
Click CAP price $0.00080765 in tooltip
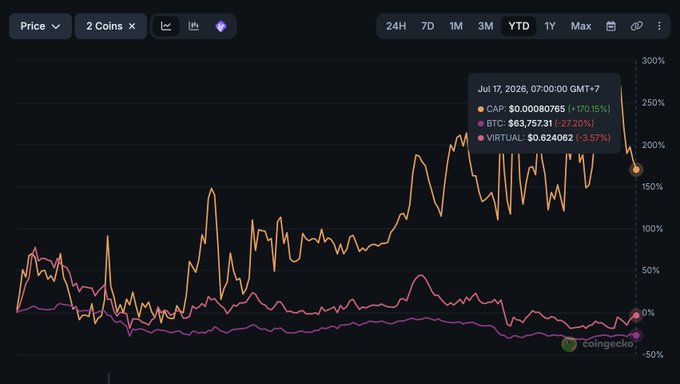pos(536,109)
